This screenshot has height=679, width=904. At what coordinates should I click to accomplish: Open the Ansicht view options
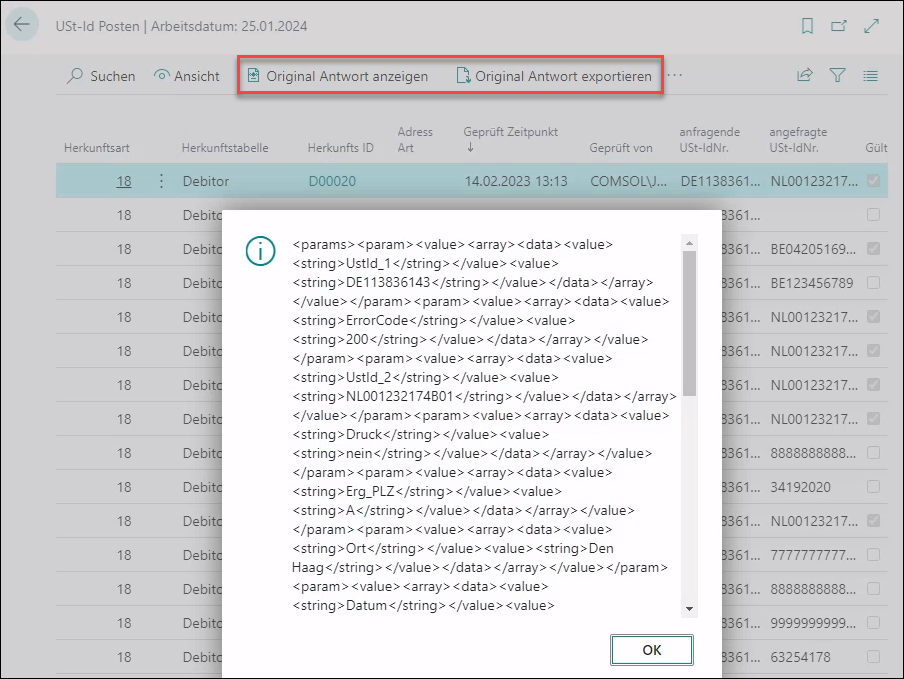pos(187,76)
